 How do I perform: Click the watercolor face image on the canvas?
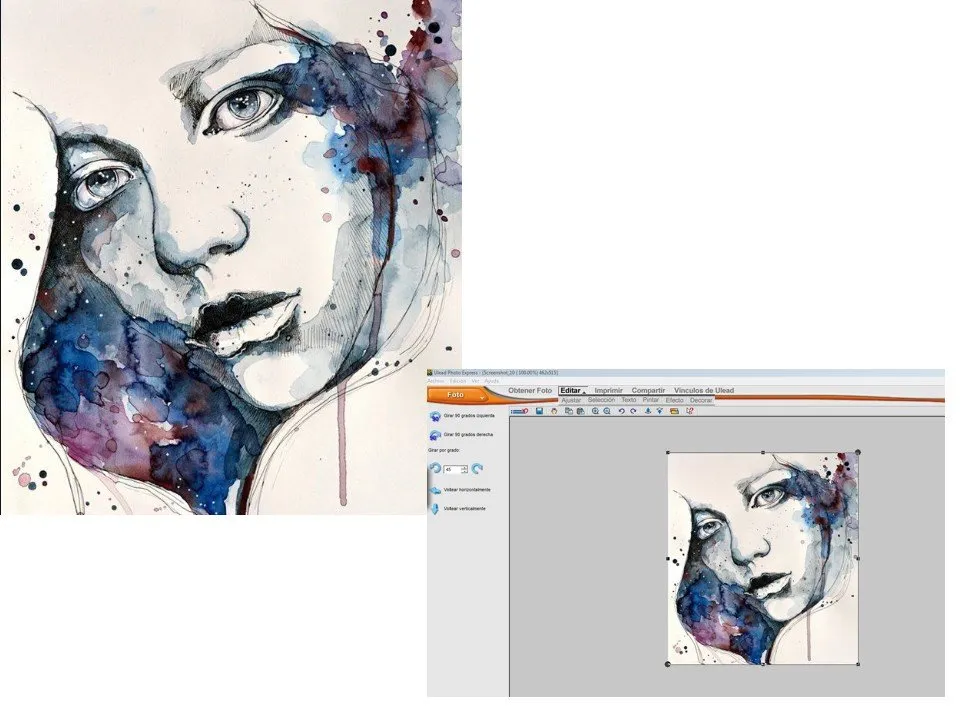tap(762, 558)
